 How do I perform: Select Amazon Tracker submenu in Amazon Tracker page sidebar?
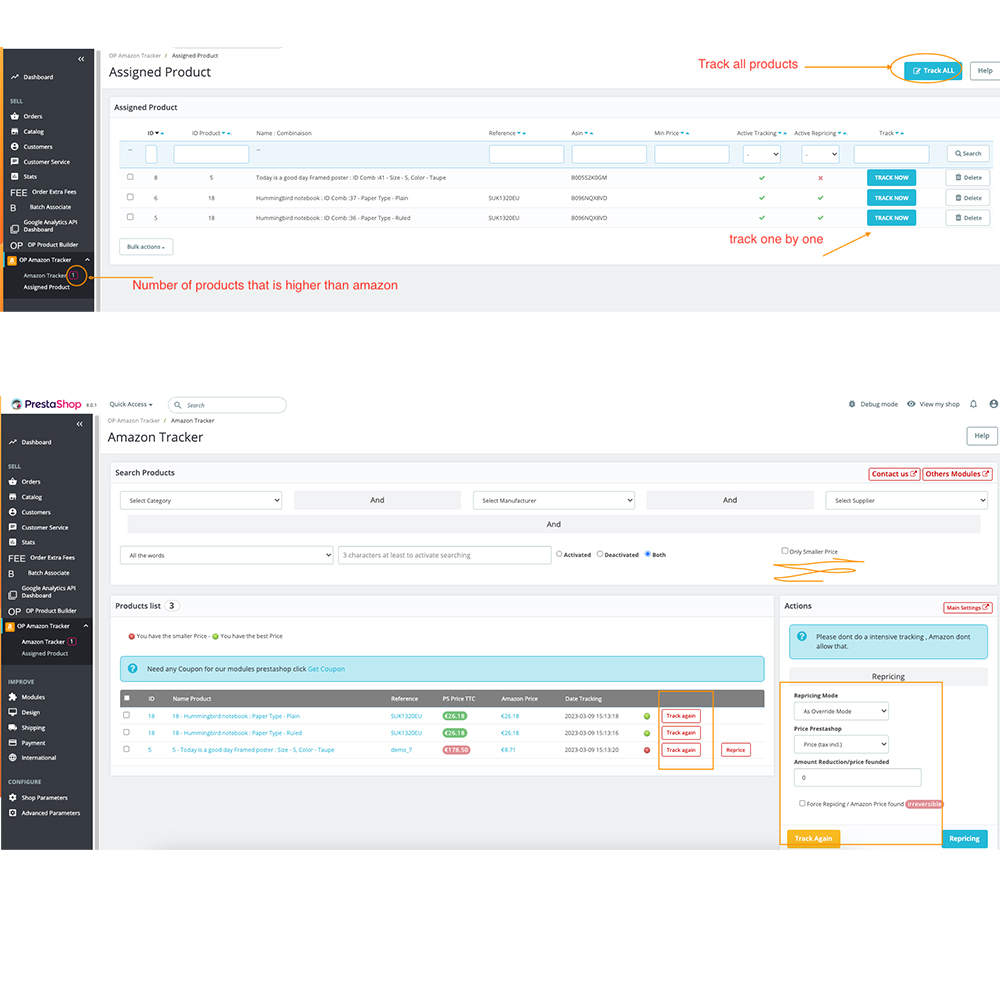pos(43,642)
